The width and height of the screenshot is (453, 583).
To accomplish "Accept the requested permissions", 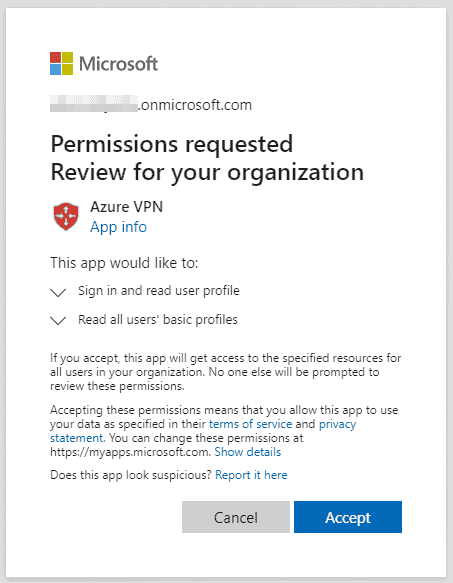I will pyautogui.click(x=348, y=517).
